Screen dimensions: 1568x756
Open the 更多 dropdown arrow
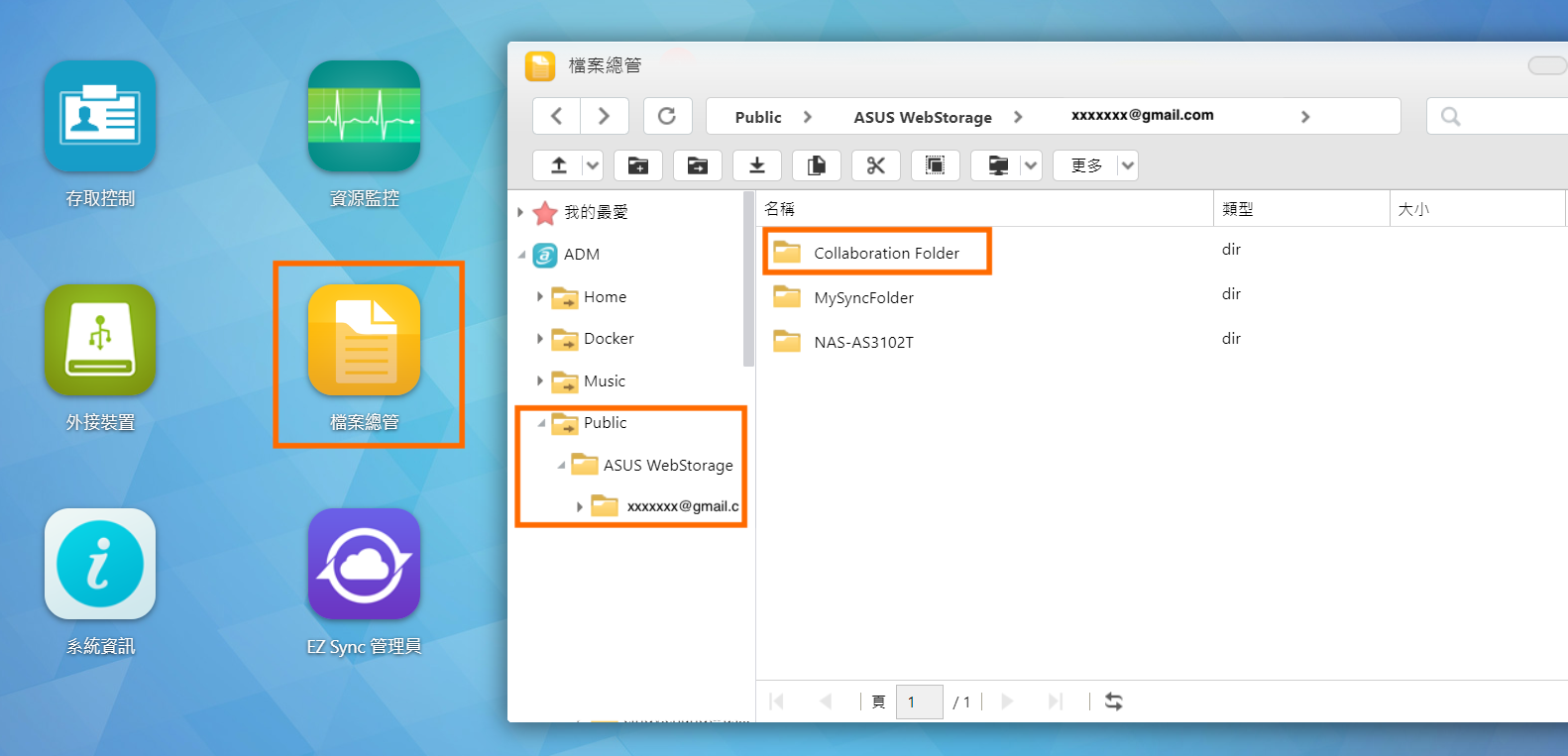click(1128, 165)
